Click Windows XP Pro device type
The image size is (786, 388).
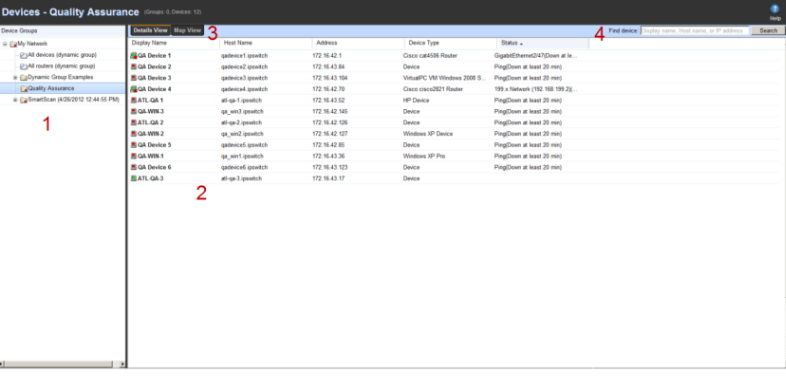pyautogui.click(x=424, y=156)
